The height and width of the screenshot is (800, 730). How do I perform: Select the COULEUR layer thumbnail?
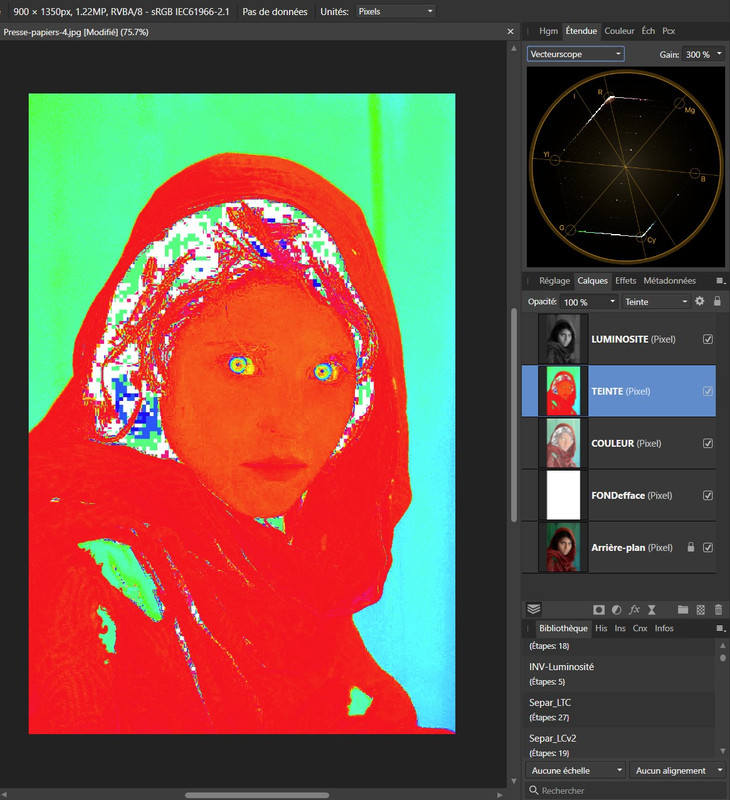563,443
